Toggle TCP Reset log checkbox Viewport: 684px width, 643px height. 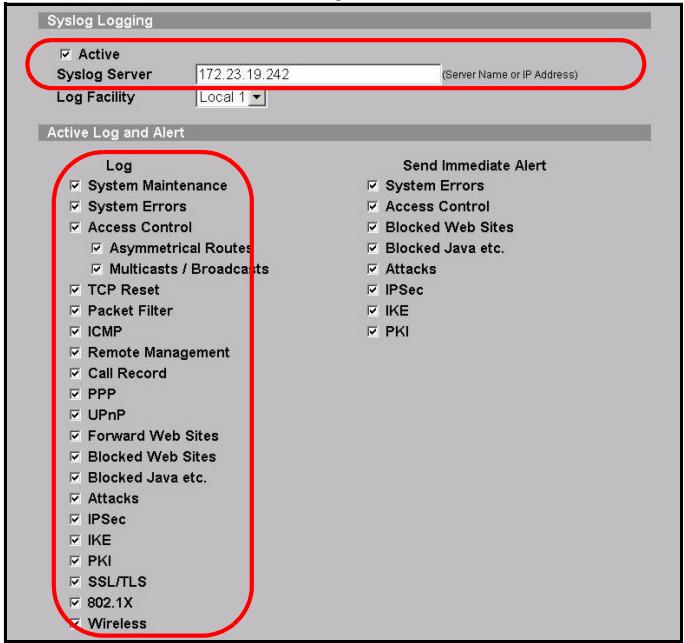(75, 290)
